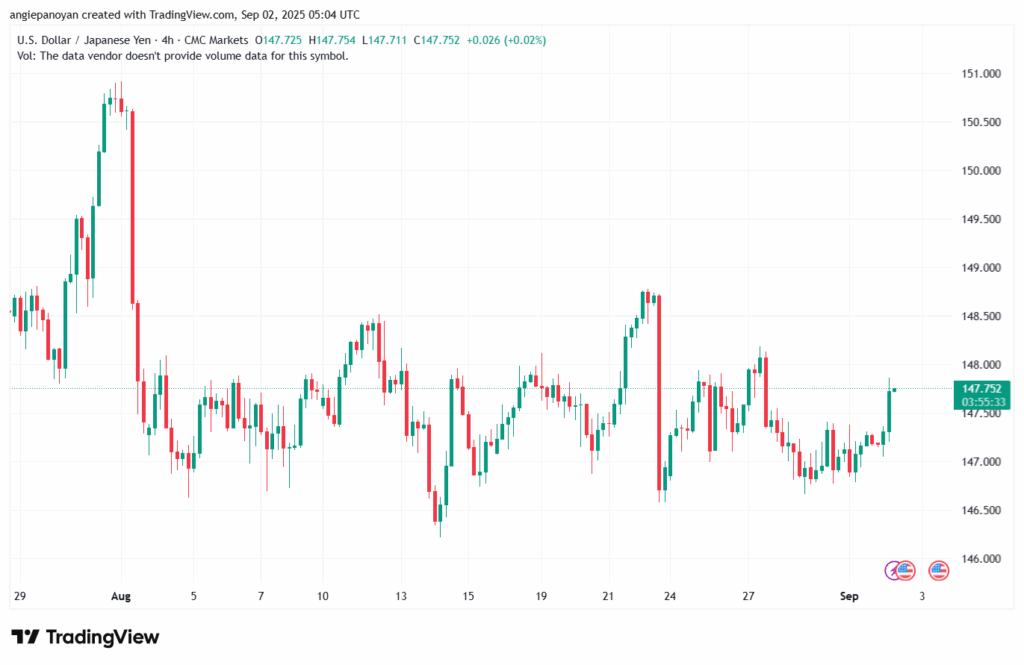The width and height of the screenshot is (1024, 665).
Task: Open the rightmost US flag economic event
Action: point(939,570)
